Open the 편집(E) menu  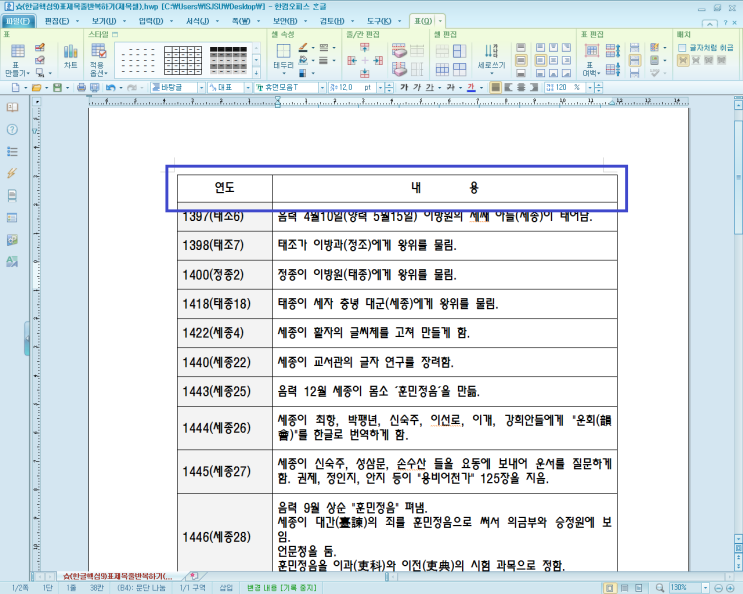point(57,21)
